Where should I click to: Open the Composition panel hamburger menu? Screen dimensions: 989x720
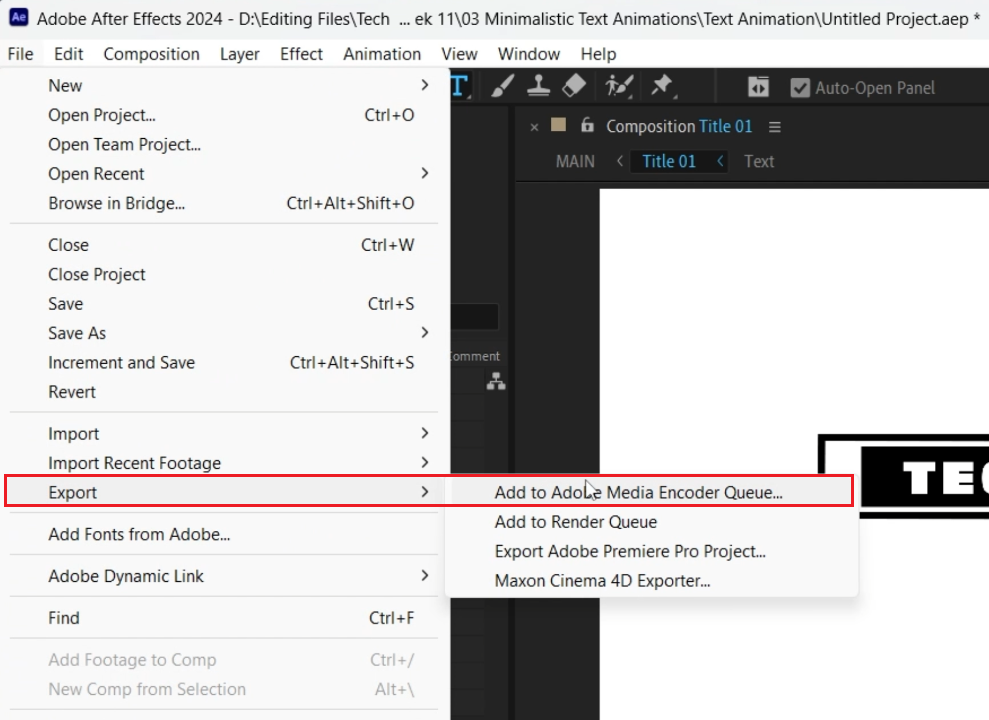(x=775, y=127)
